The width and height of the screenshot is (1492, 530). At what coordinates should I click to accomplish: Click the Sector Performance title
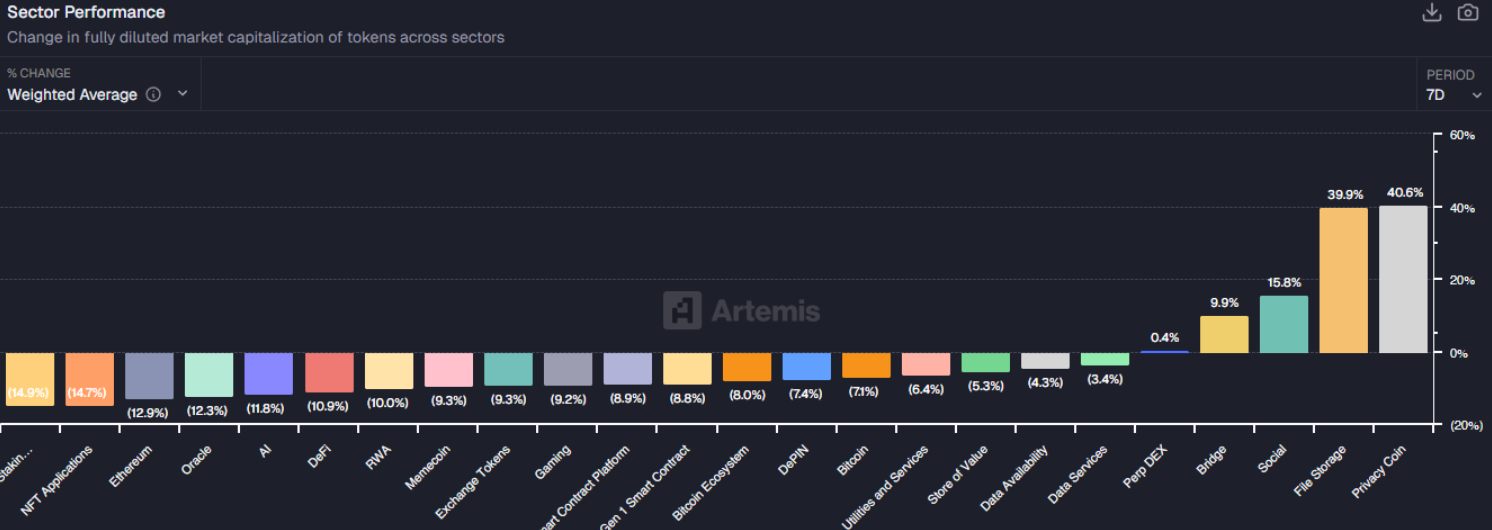point(86,13)
